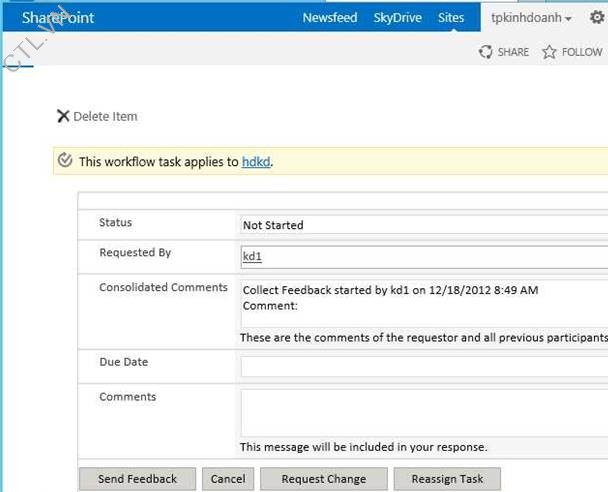Open the hdkd workflow item link
This screenshot has width=608, height=492.
coord(256,162)
